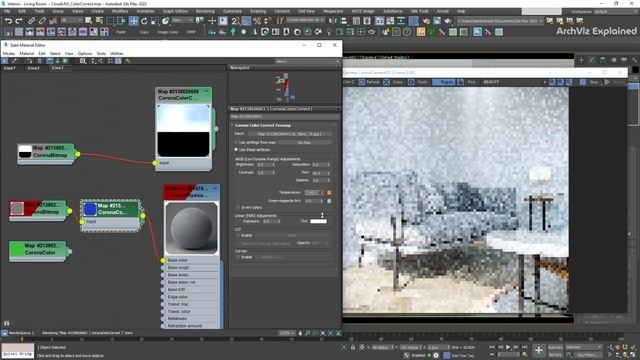Click the large plus set key button

point(539,350)
